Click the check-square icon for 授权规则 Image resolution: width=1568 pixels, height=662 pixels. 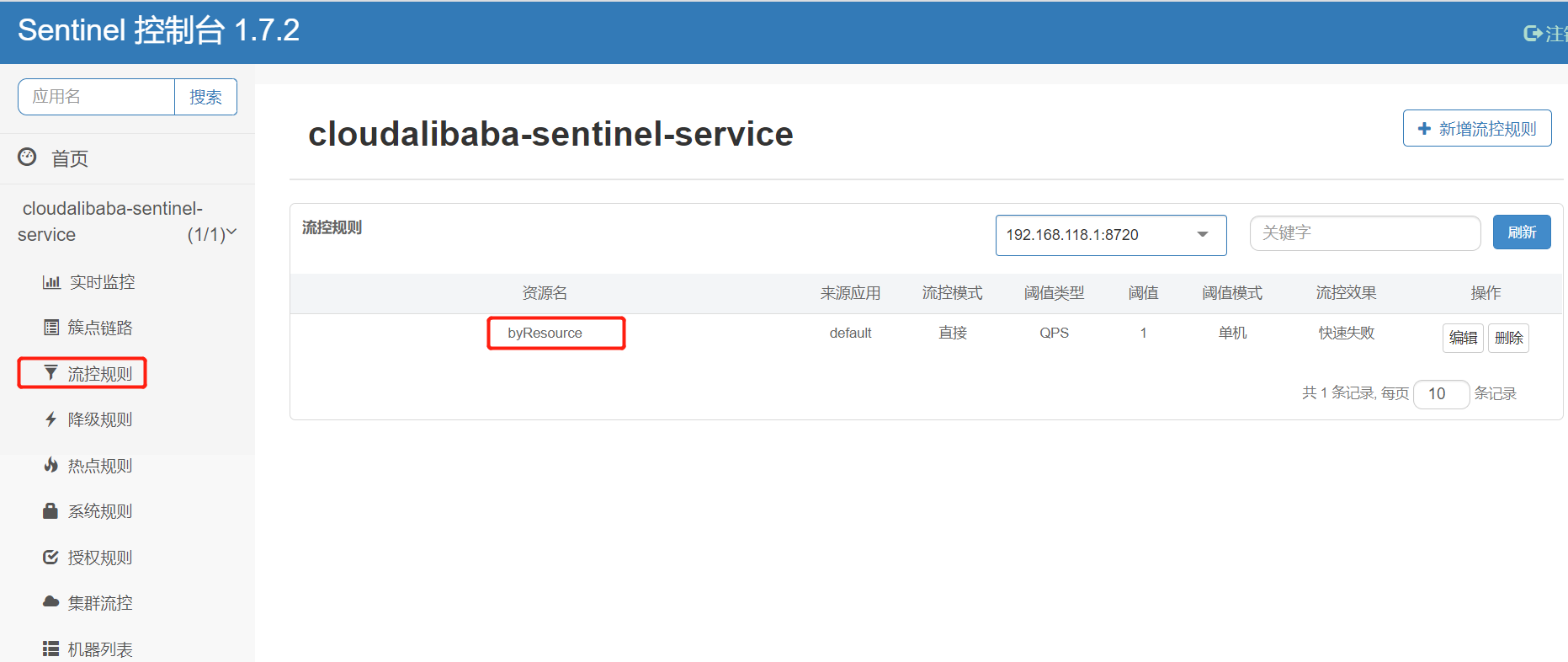coord(51,557)
